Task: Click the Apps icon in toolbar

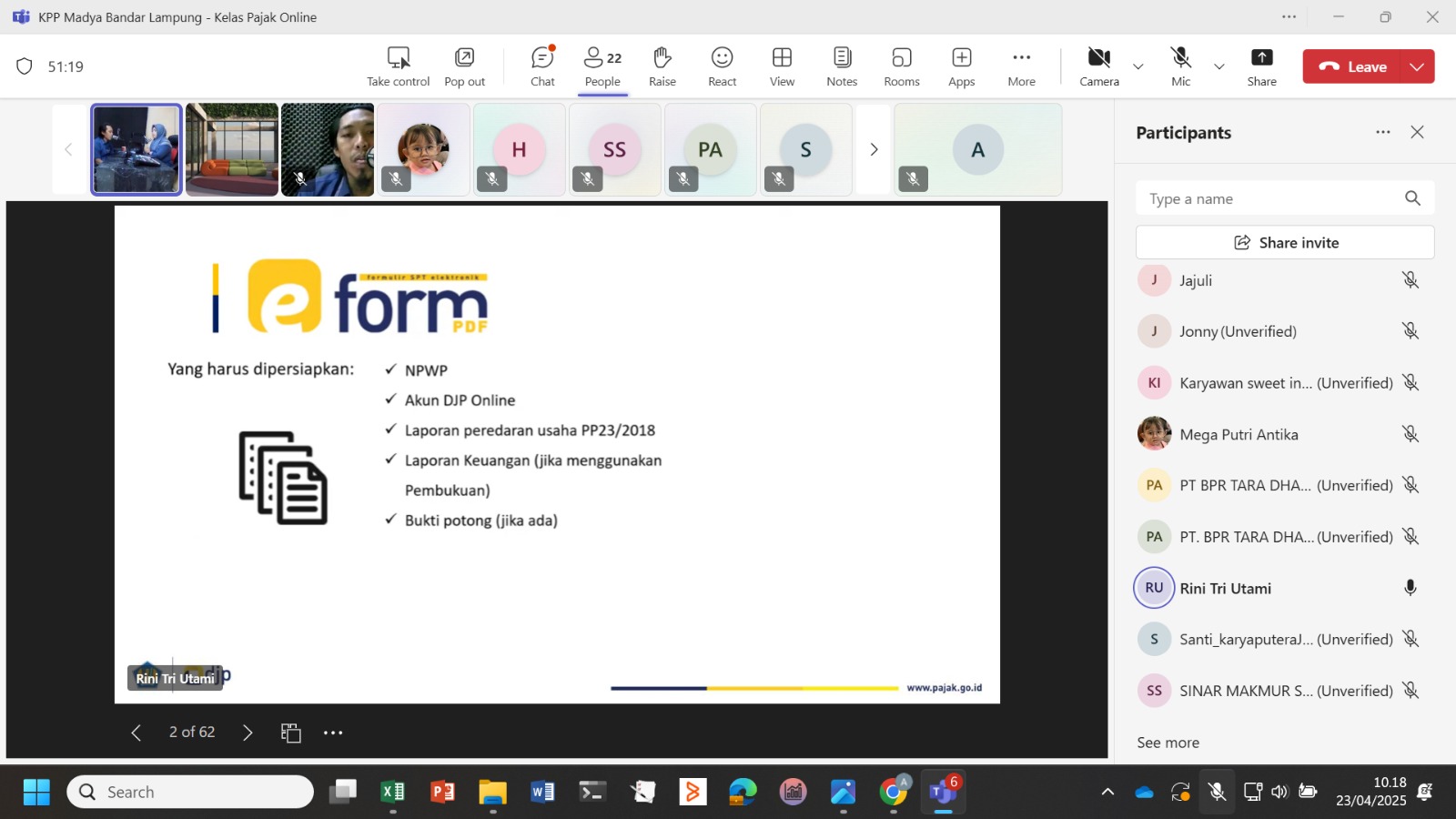Action: 961,66
